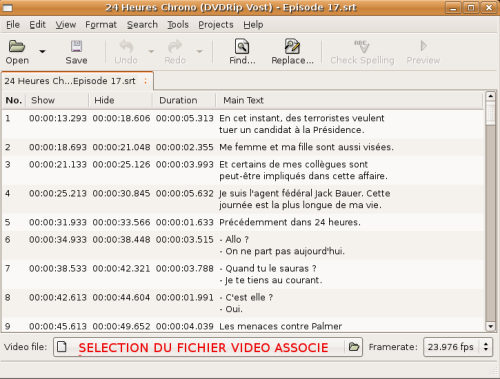Click the Preview play icon
Image resolution: width=500 pixels, height=379 pixels.
coord(423,46)
